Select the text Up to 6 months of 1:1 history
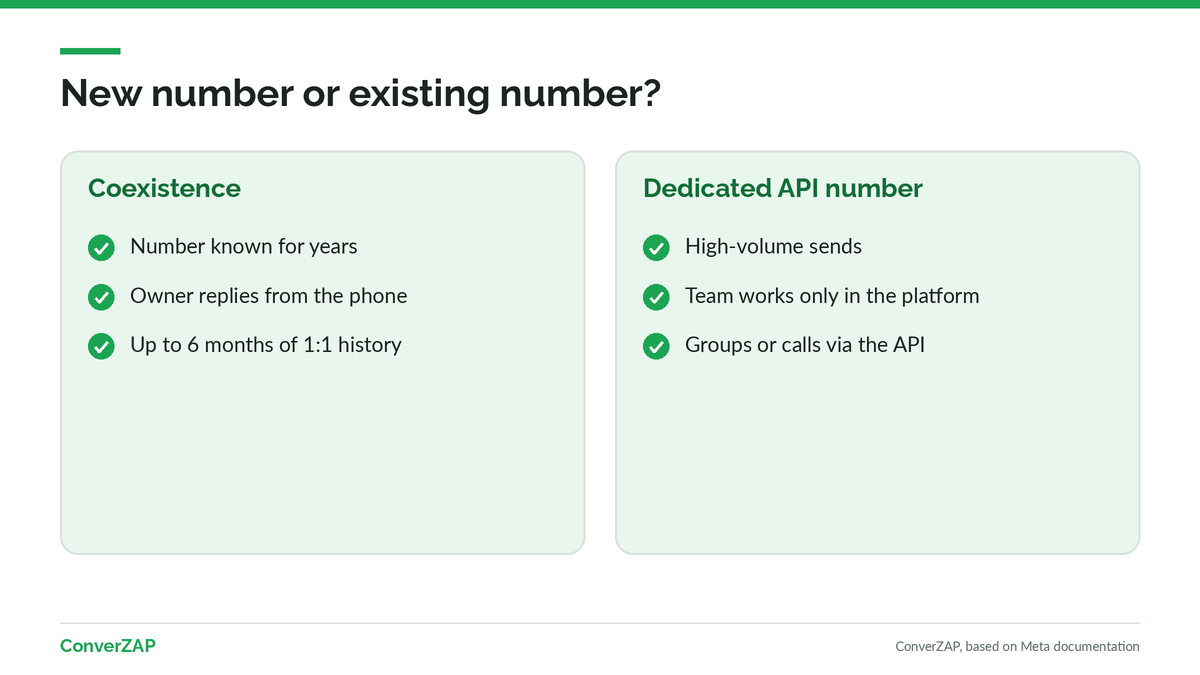The height and width of the screenshot is (675, 1200). click(x=266, y=345)
